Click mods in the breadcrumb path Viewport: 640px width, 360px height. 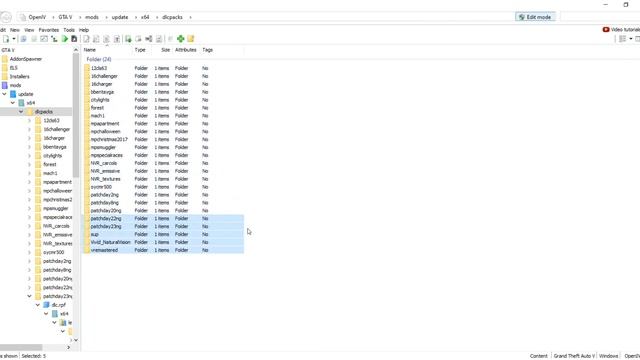[x=92, y=17]
